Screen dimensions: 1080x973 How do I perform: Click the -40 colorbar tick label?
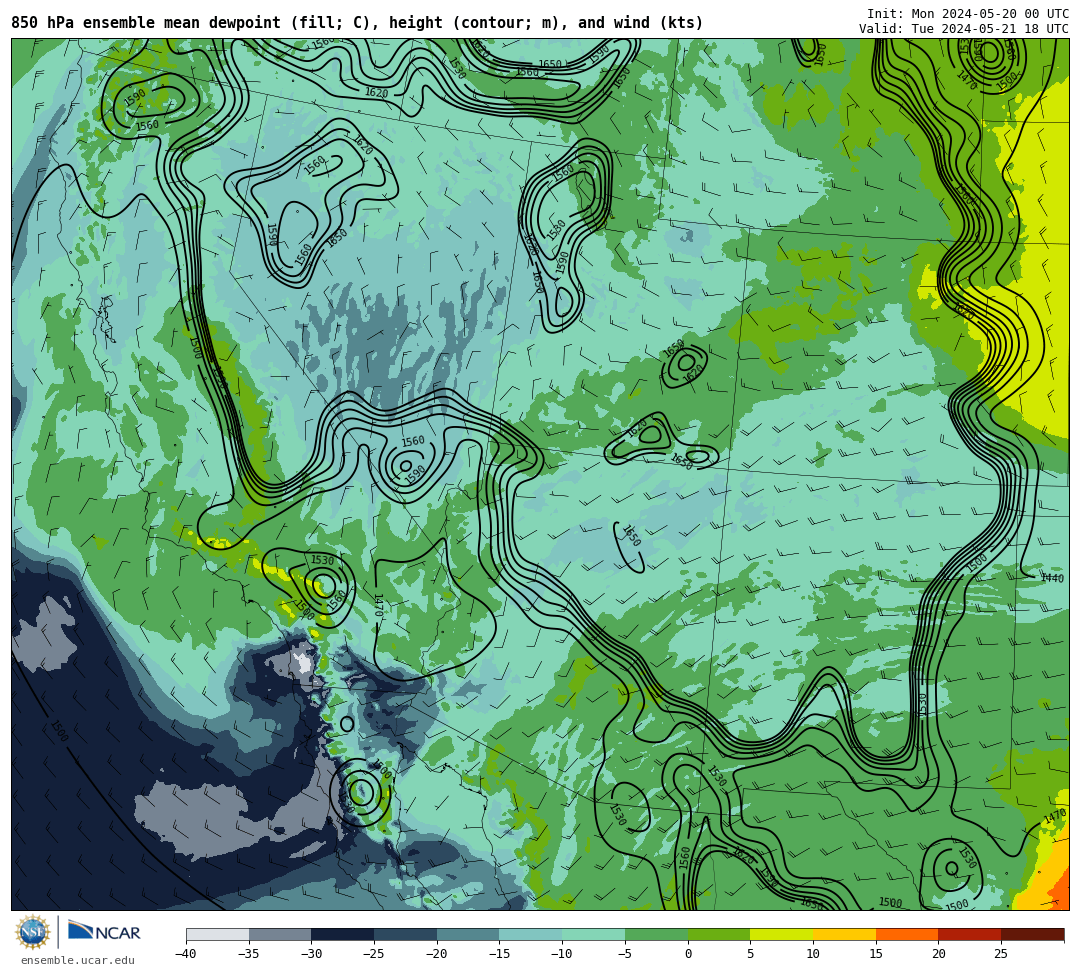pyautogui.click(x=186, y=954)
